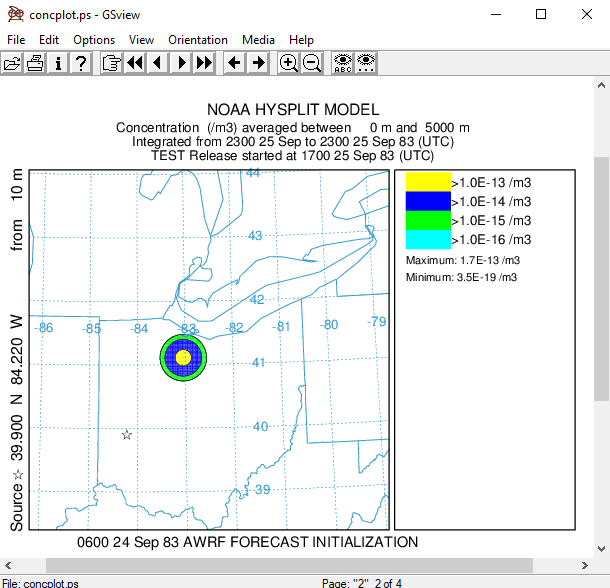Click the source star marker on the map
This screenshot has width=610, height=588.
(127, 434)
